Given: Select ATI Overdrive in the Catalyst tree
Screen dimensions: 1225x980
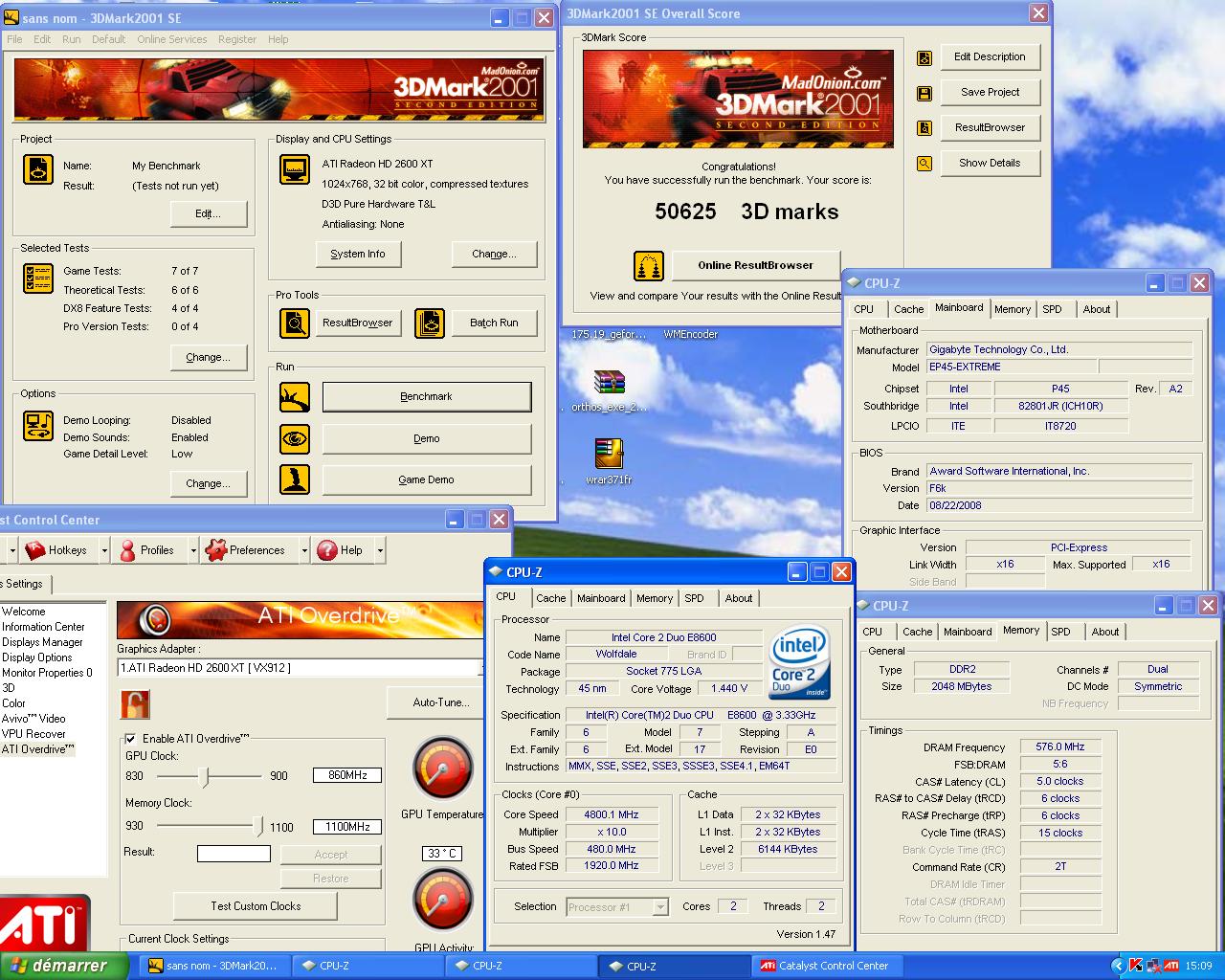Looking at the screenshot, I should (37, 749).
